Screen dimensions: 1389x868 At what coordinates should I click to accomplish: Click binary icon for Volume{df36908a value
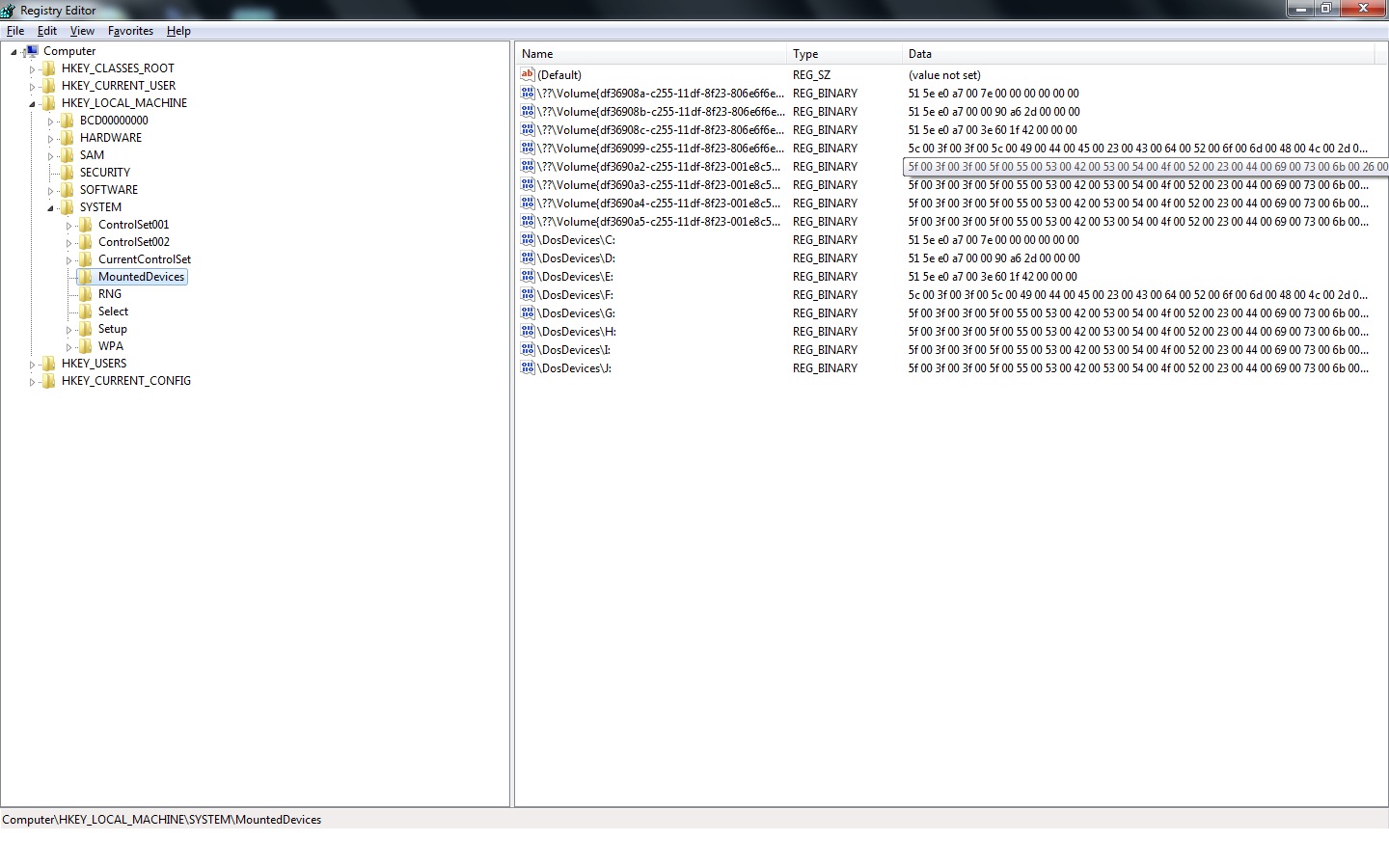click(x=528, y=93)
